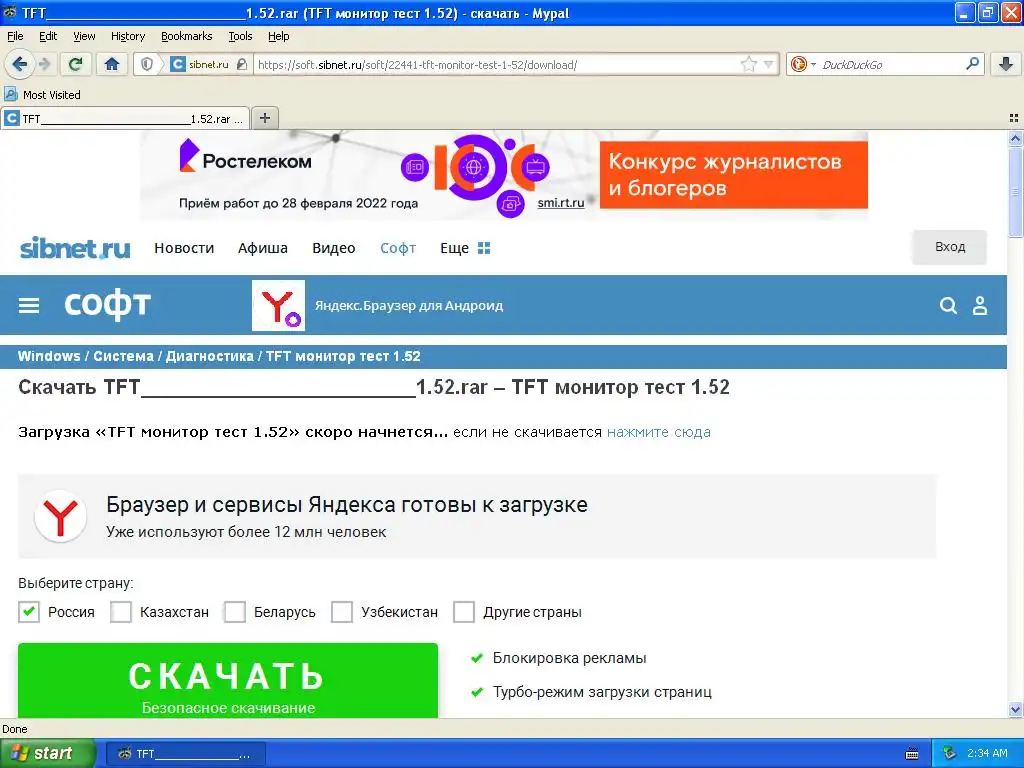Click the address bar URL field
This screenshot has width=1024, height=768.
[x=496, y=64]
